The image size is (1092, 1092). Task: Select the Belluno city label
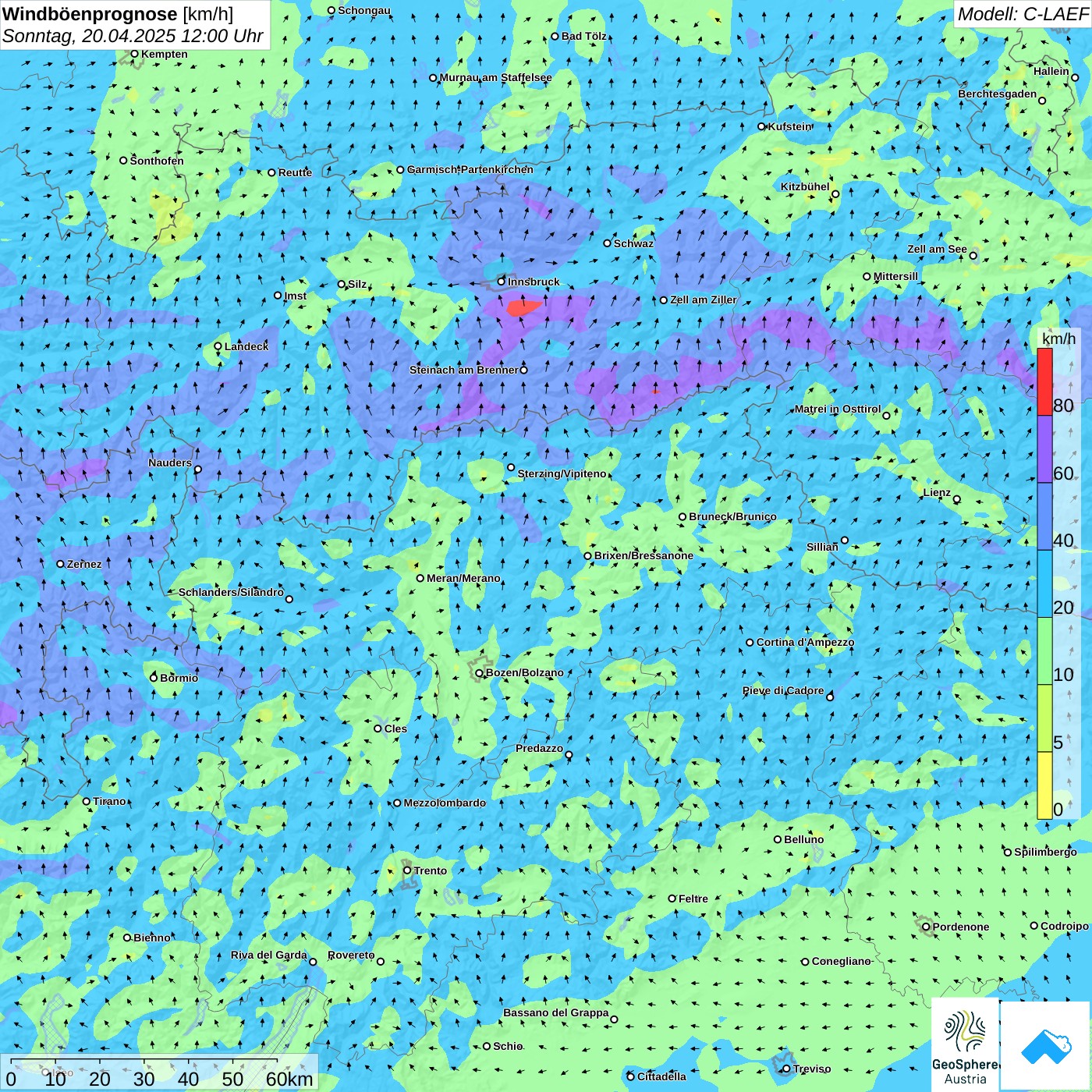coord(803,839)
